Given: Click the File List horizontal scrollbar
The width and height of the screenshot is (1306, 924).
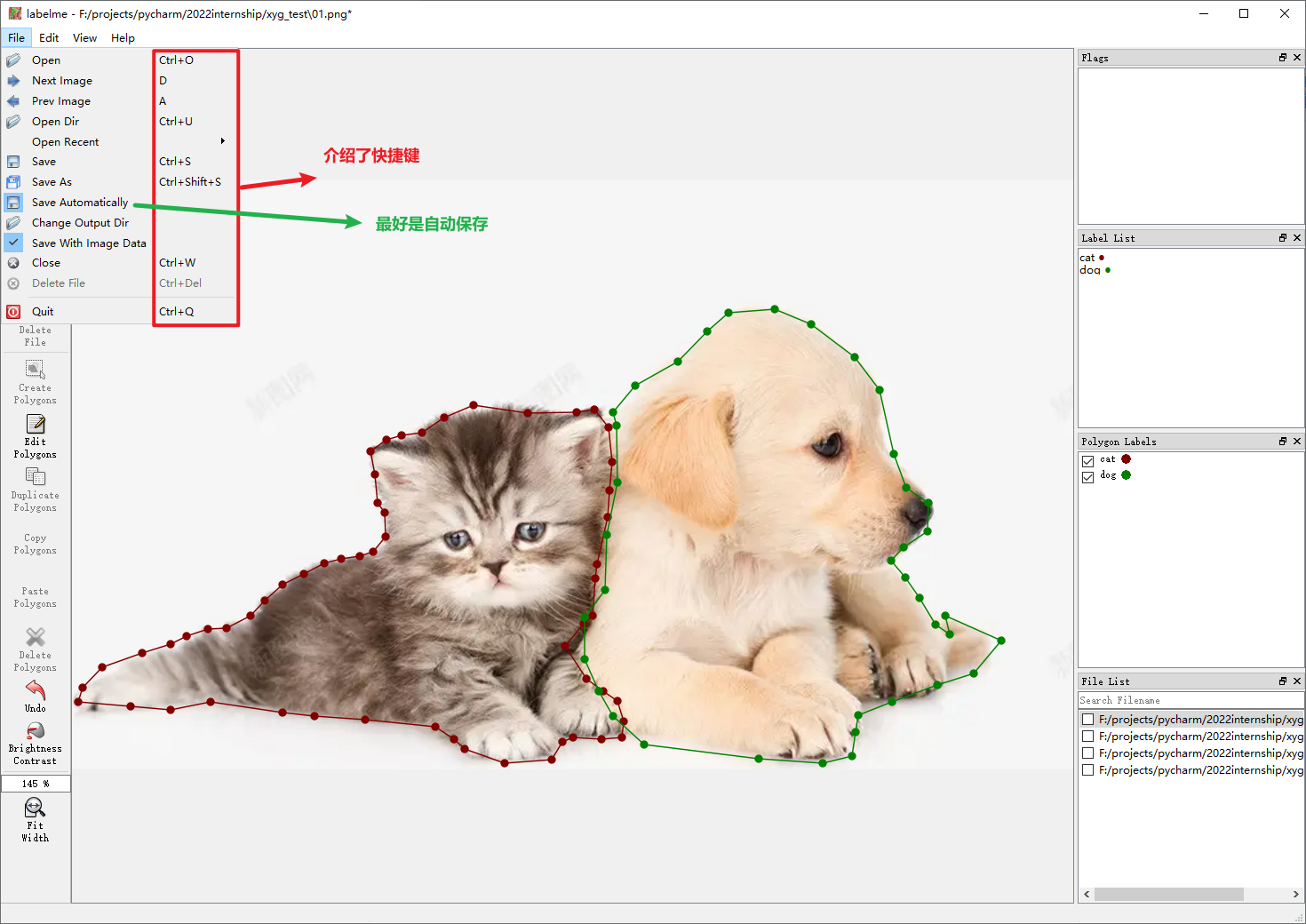Looking at the screenshot, I should 1168,894.
